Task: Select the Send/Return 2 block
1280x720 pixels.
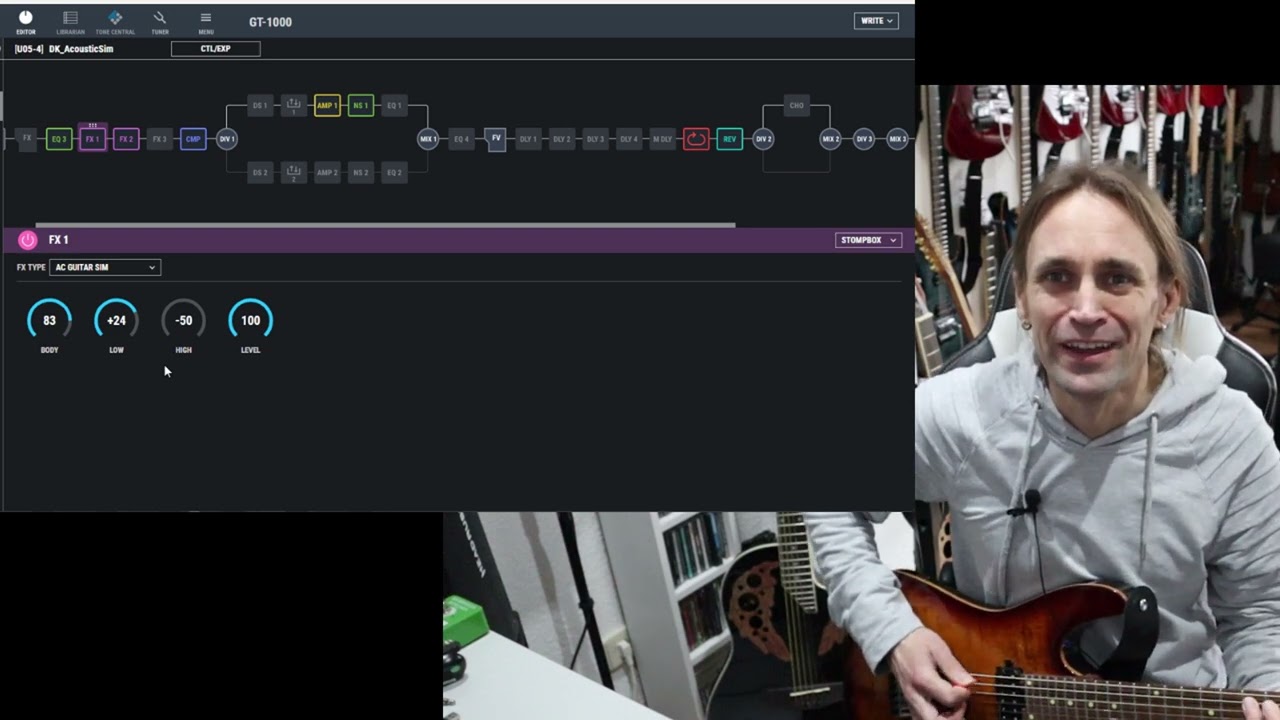Action: (x=293, y=172)
